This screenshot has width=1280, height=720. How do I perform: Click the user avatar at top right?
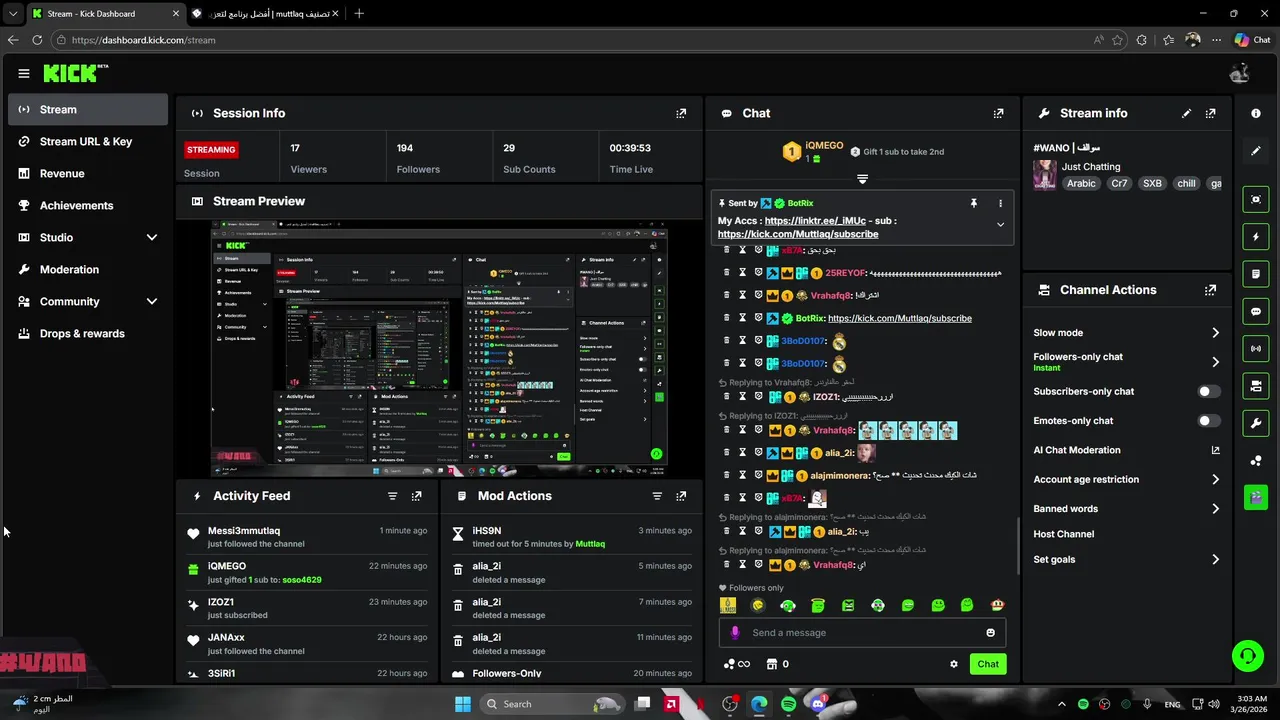pyautogui.click(x=1240, y=73)
